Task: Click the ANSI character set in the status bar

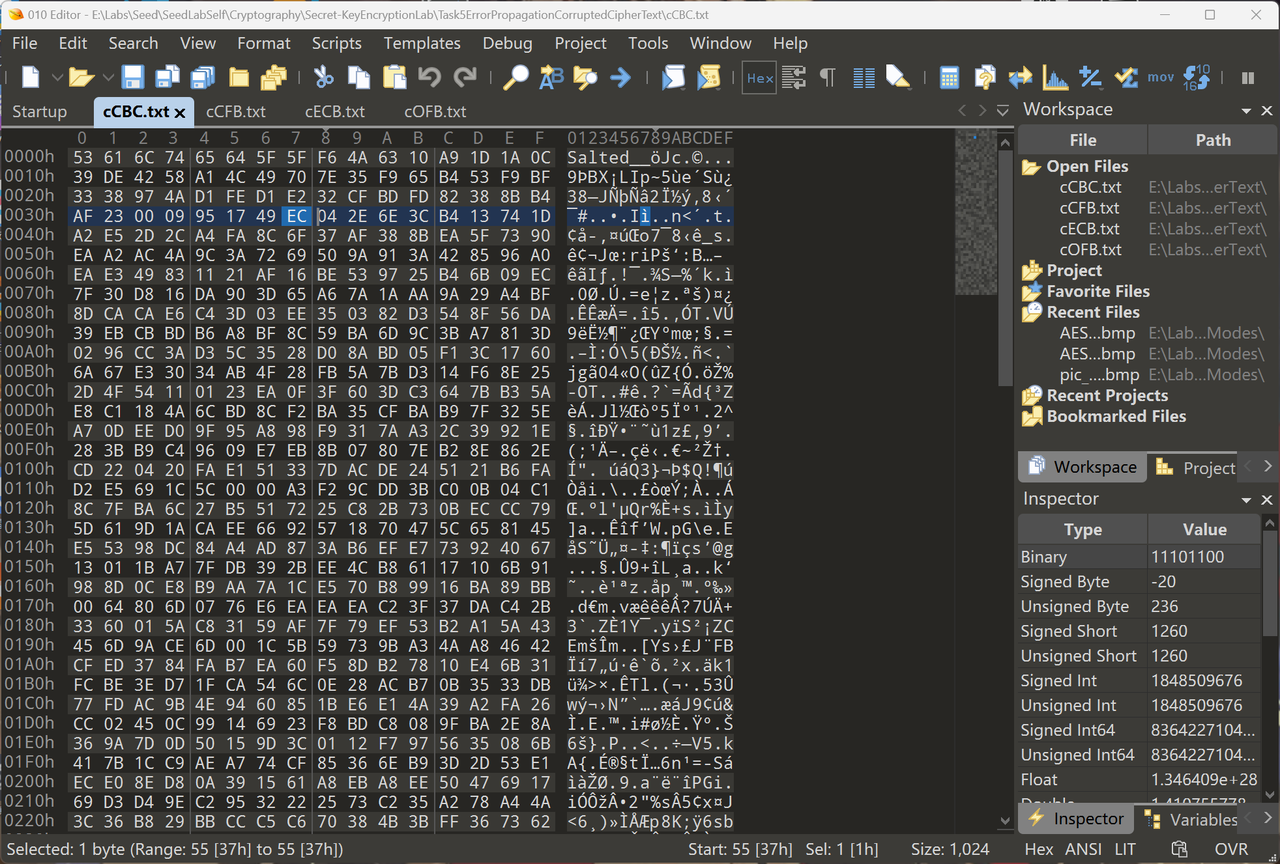Action: point(1082,849)
